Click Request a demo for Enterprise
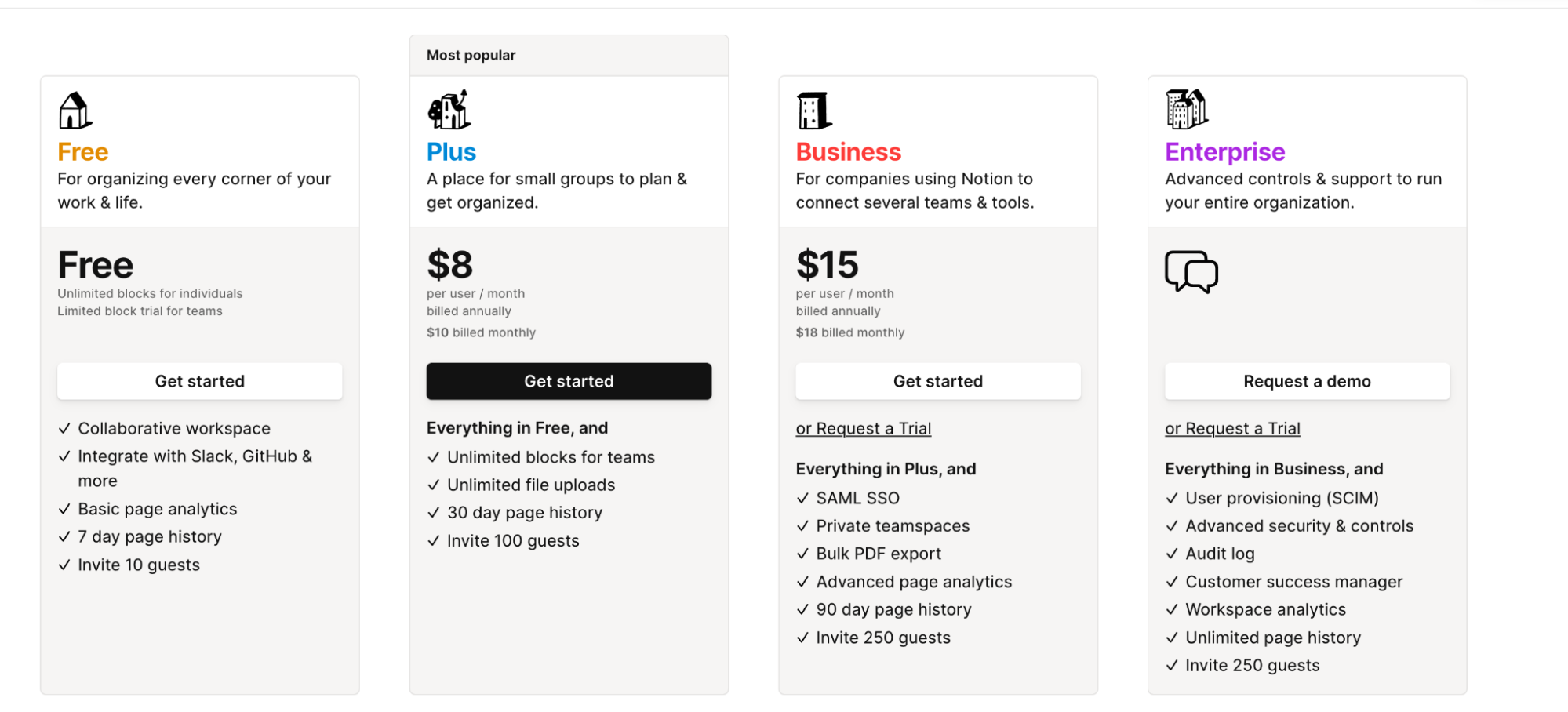The image size is (1568, 712). click(x=1306, y=381)
